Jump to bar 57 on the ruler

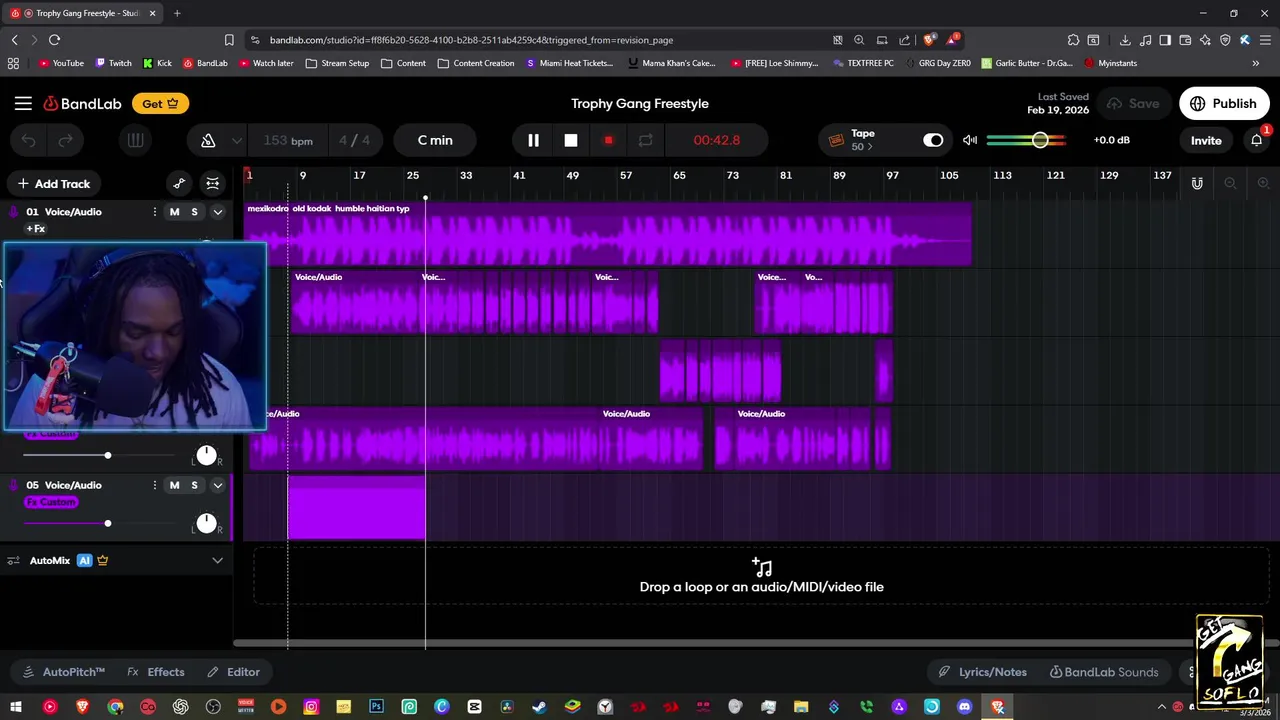click(625, 176)
